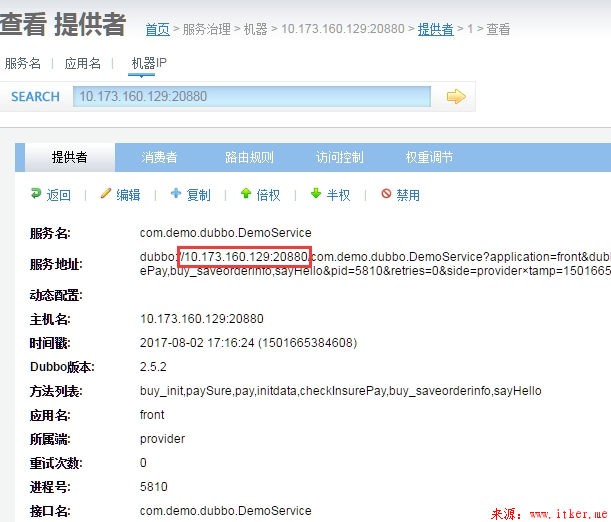Switch to the 提供者 tab
Screen dimensions: 611x522
(x=70, y=157)
